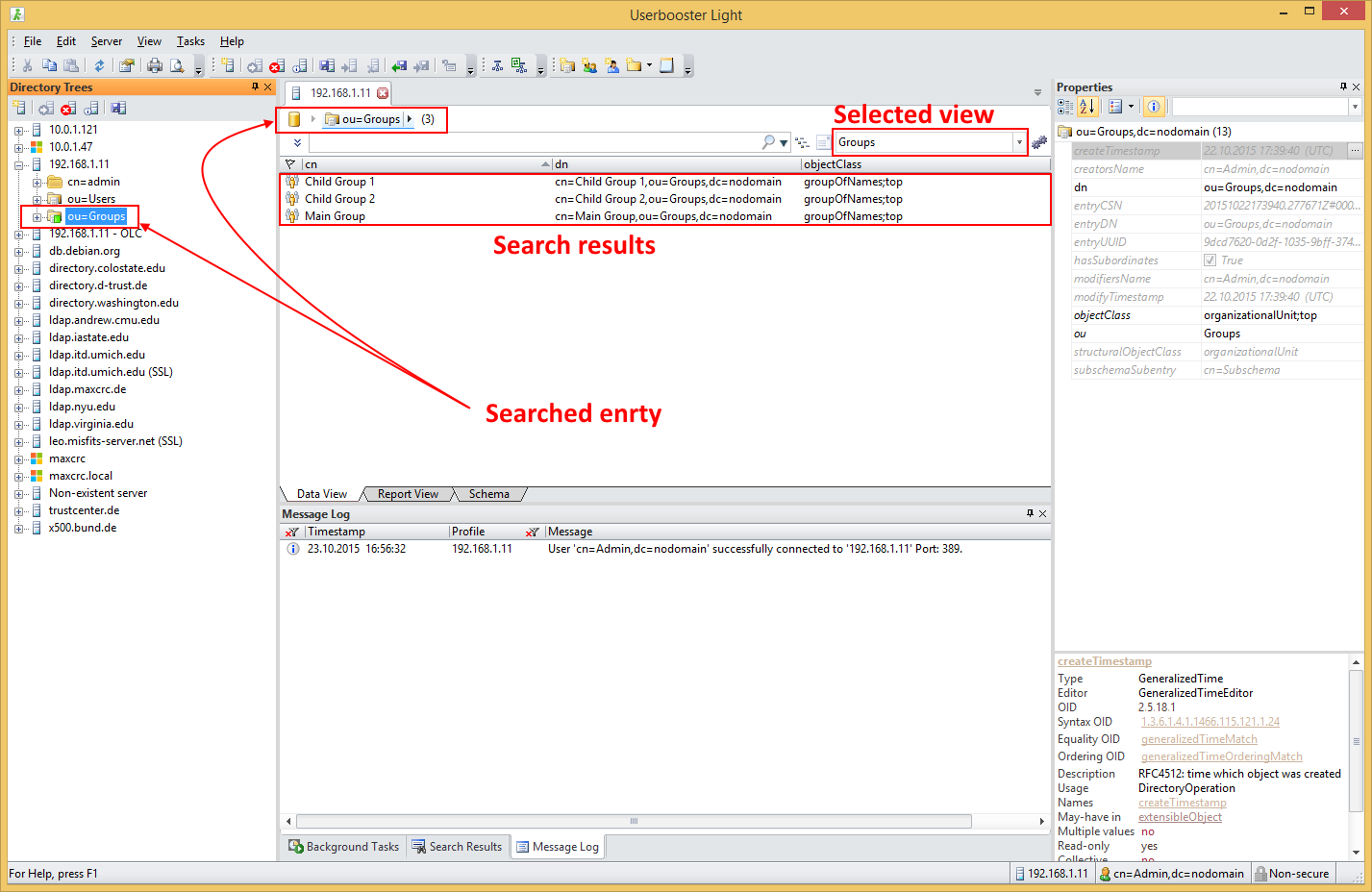Pin the Directory Trees panel with pushpin icon
The height and width of the screenshot is (892, 1372).
(255, 87)
